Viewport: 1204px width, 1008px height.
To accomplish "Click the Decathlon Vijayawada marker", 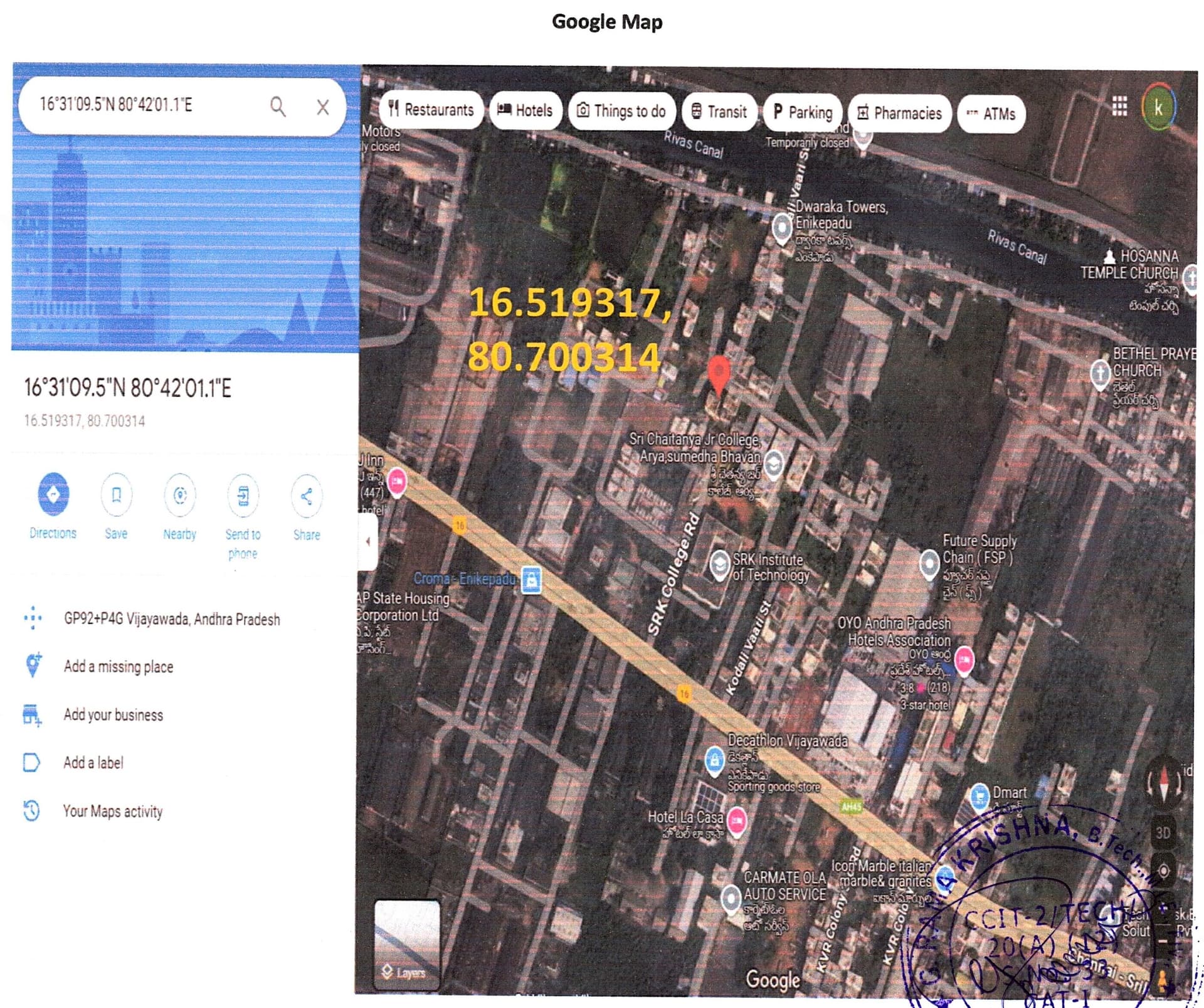I will click(x=714, y=760).
